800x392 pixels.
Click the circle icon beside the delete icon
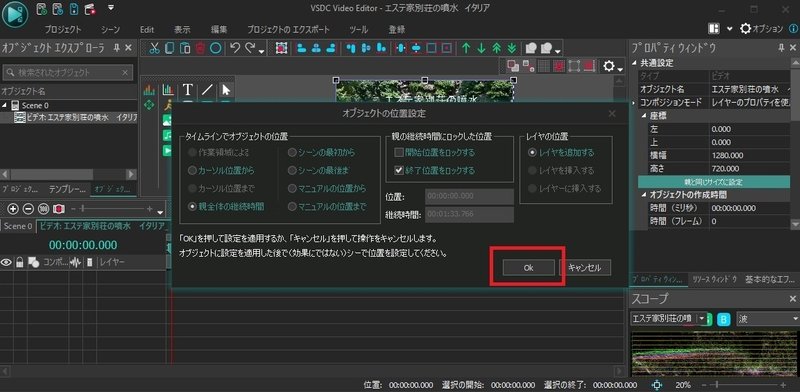click(216, 48)
